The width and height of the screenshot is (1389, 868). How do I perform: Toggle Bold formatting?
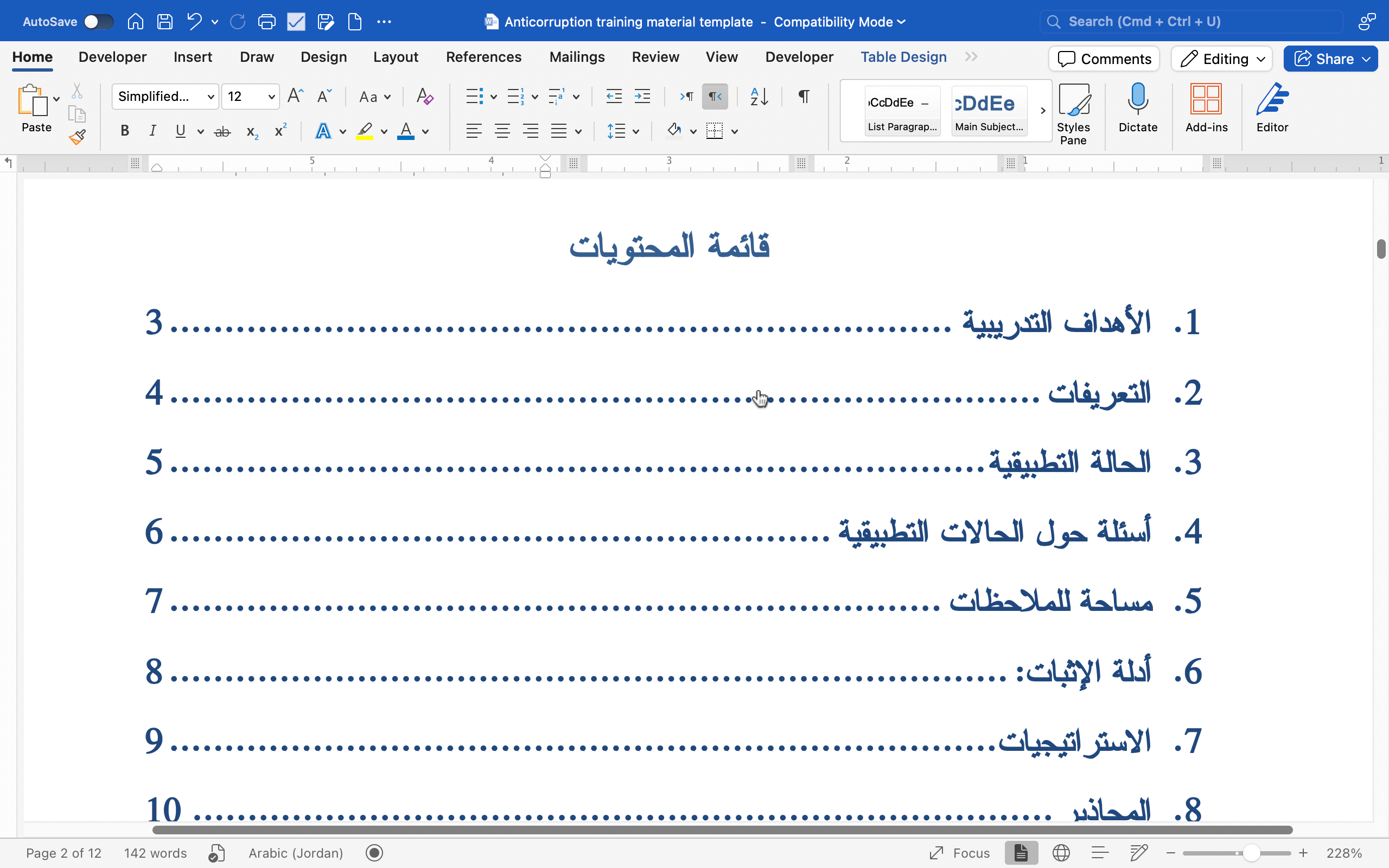[x=125, y=131]
